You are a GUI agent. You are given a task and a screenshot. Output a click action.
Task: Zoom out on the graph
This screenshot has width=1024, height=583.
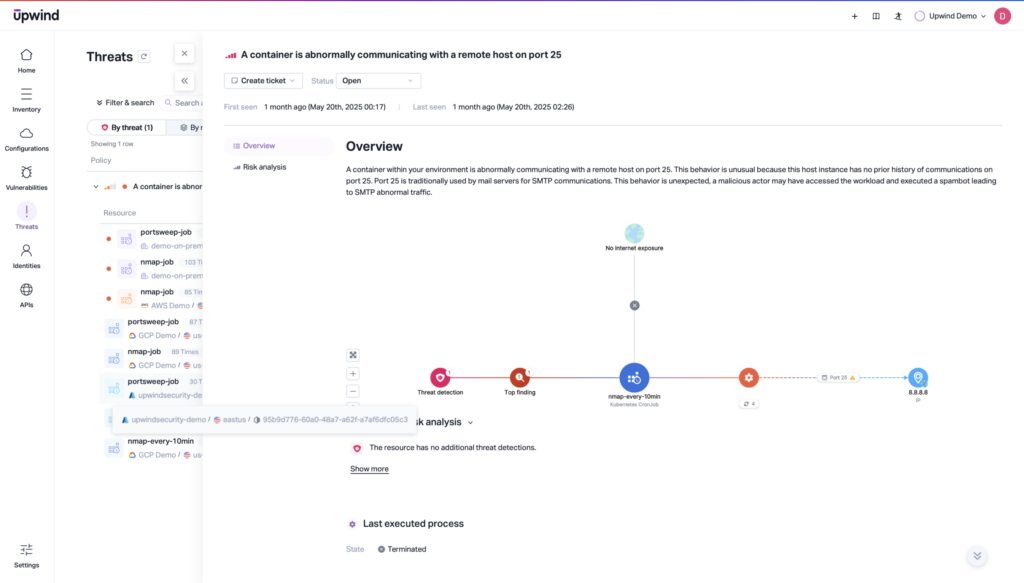pos(353,391)
